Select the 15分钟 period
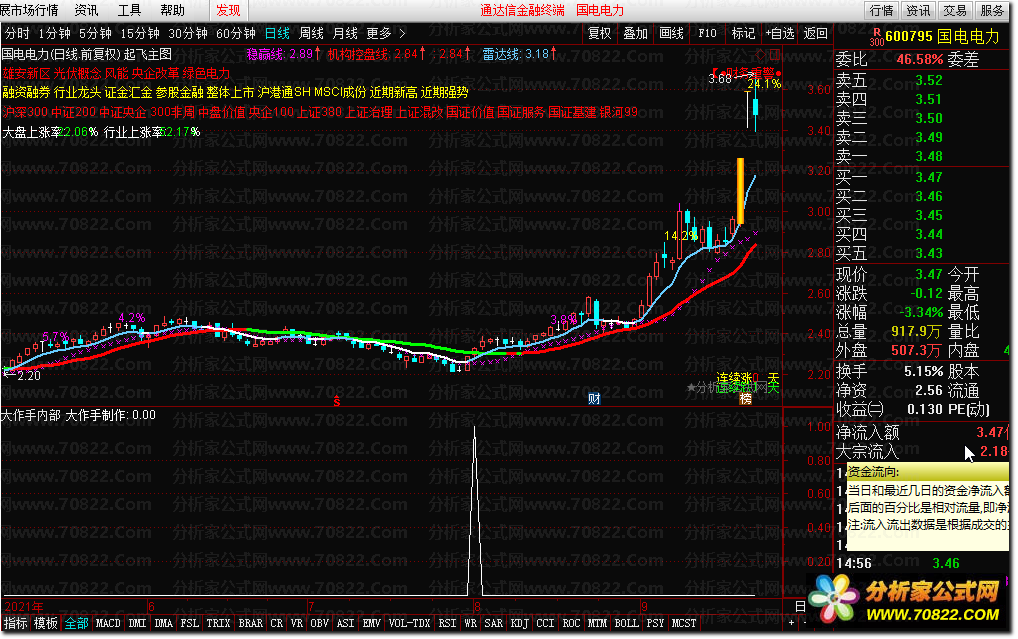This screenshot has width=1018, height=639. point(140,33)
